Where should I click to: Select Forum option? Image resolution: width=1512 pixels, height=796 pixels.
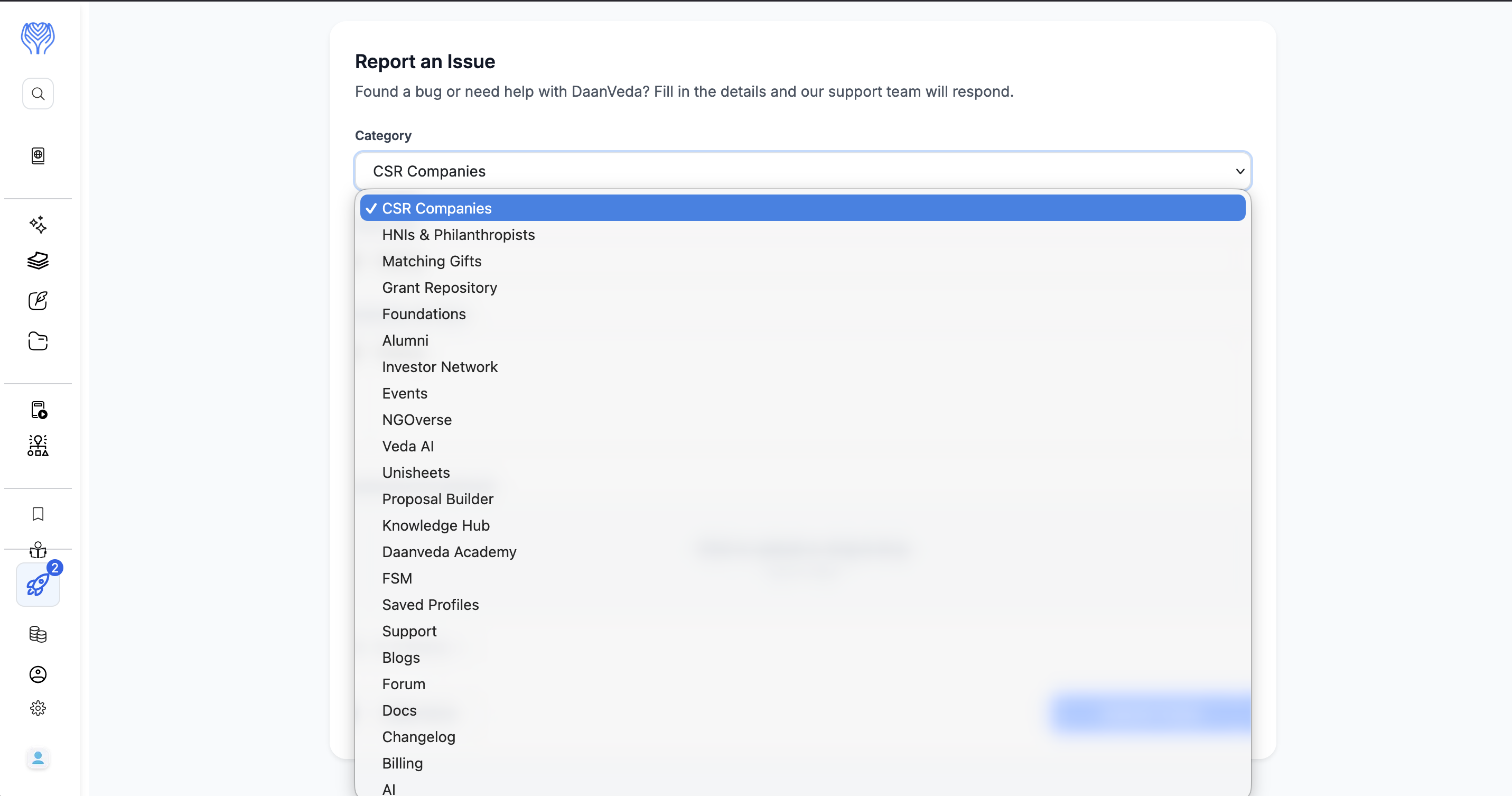click(802, 684)
